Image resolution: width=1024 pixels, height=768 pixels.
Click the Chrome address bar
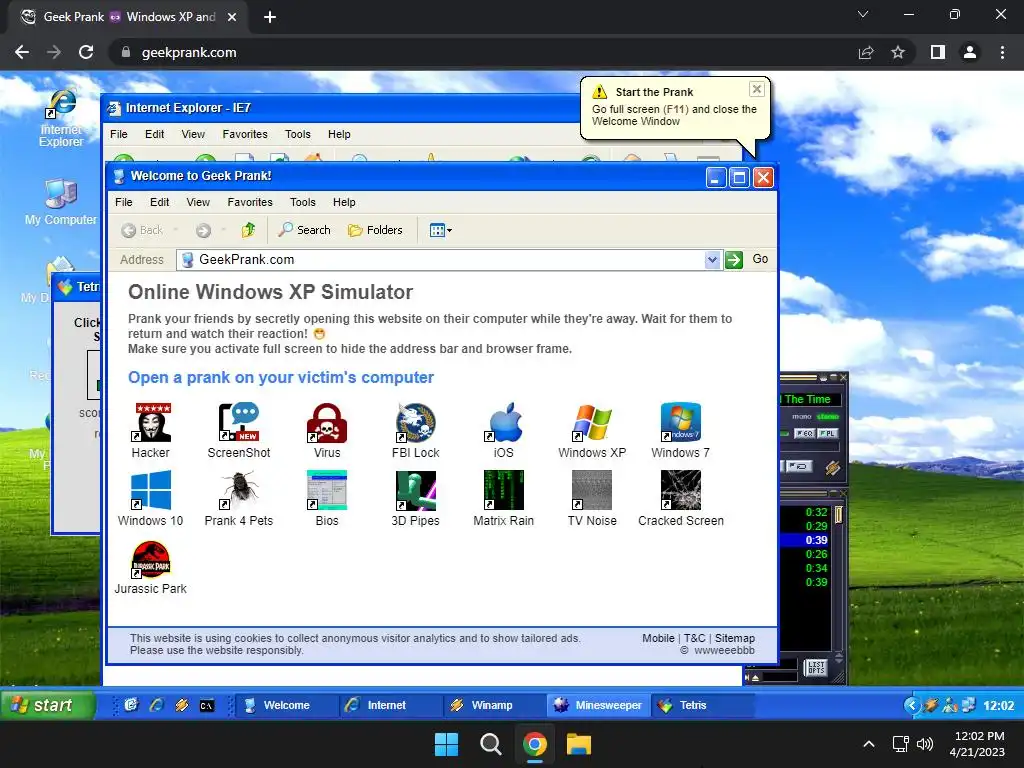coord(483,52)
